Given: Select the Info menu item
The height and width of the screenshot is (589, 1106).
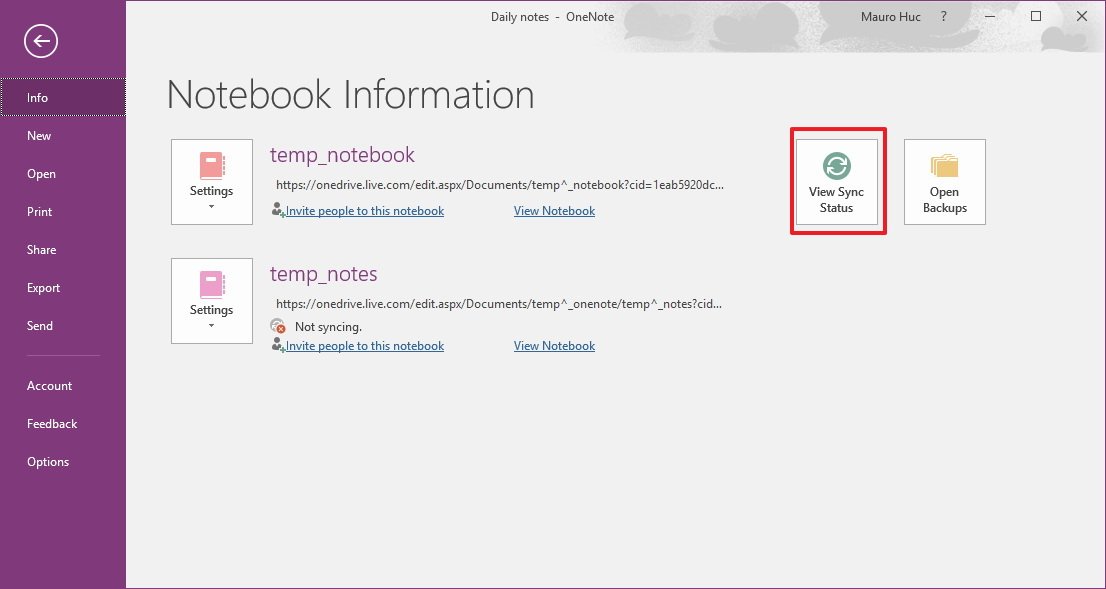Looking at the screenshot, I should click(38, 98).
